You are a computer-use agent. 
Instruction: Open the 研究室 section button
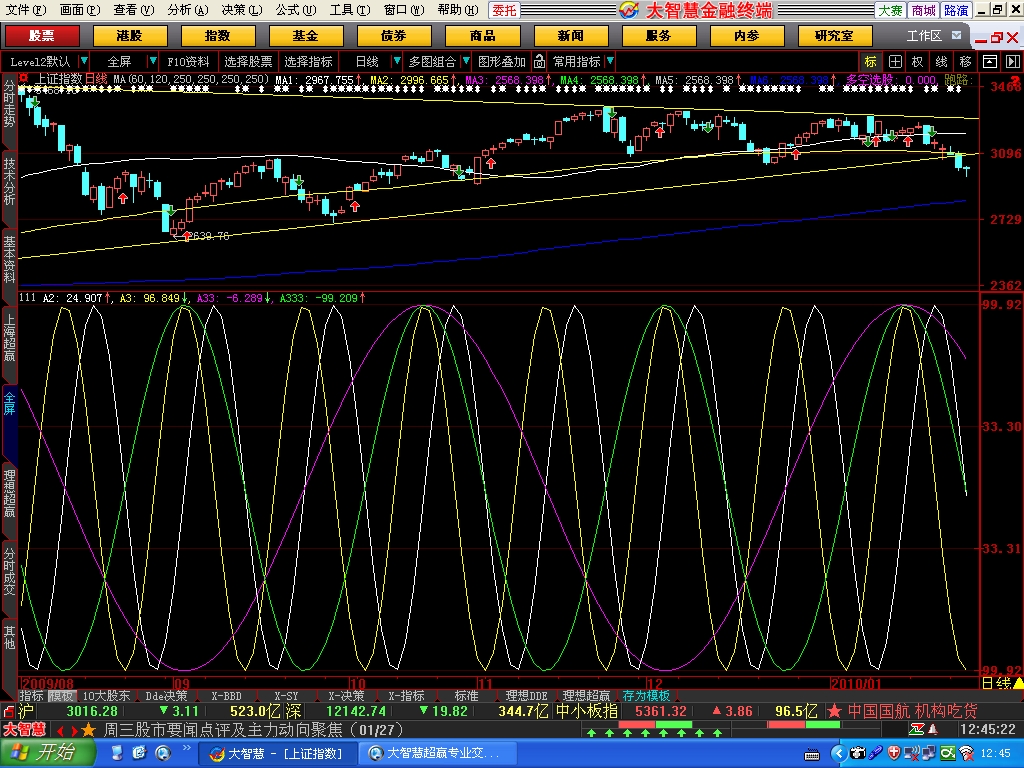(834, 35)
